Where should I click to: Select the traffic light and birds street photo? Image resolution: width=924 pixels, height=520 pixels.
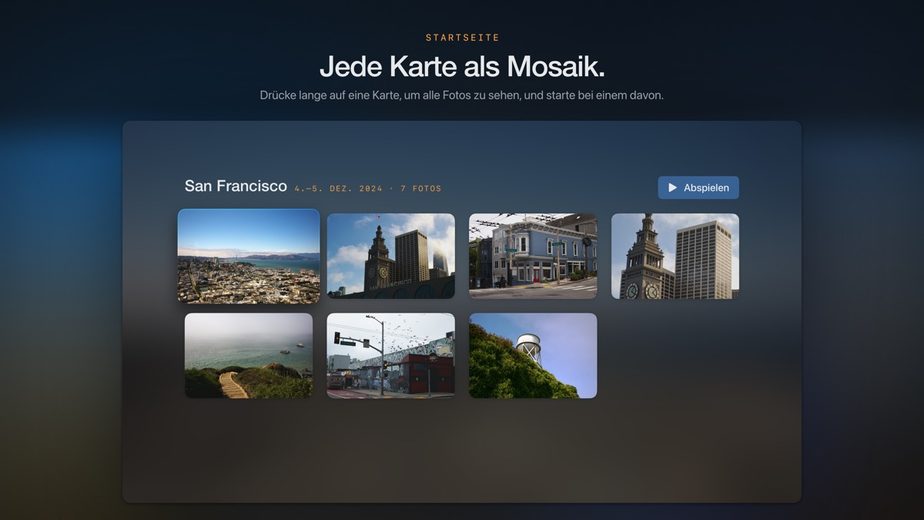coord(391,356)
